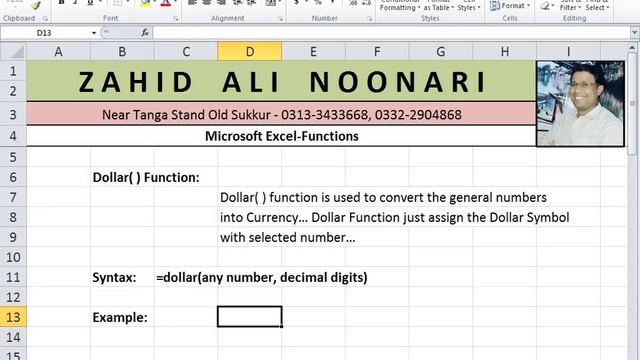The height and width of the screenshot is (360, 640).
Task: Click the Near Tanga Stand address cell
Action: pyautogui.click(x=281, y=114)
